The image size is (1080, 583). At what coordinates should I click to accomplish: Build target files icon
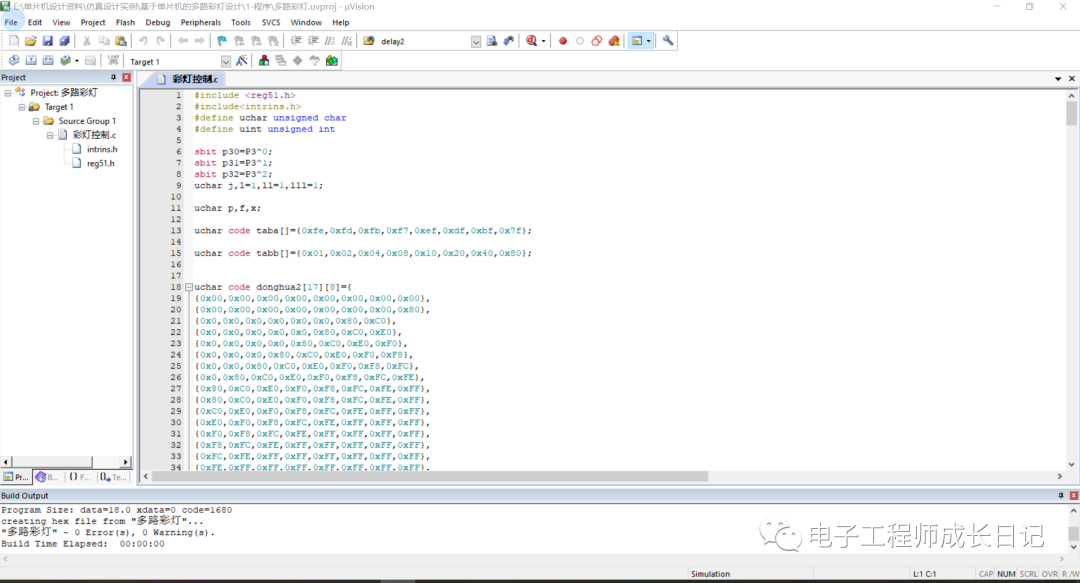pos(31,61)
